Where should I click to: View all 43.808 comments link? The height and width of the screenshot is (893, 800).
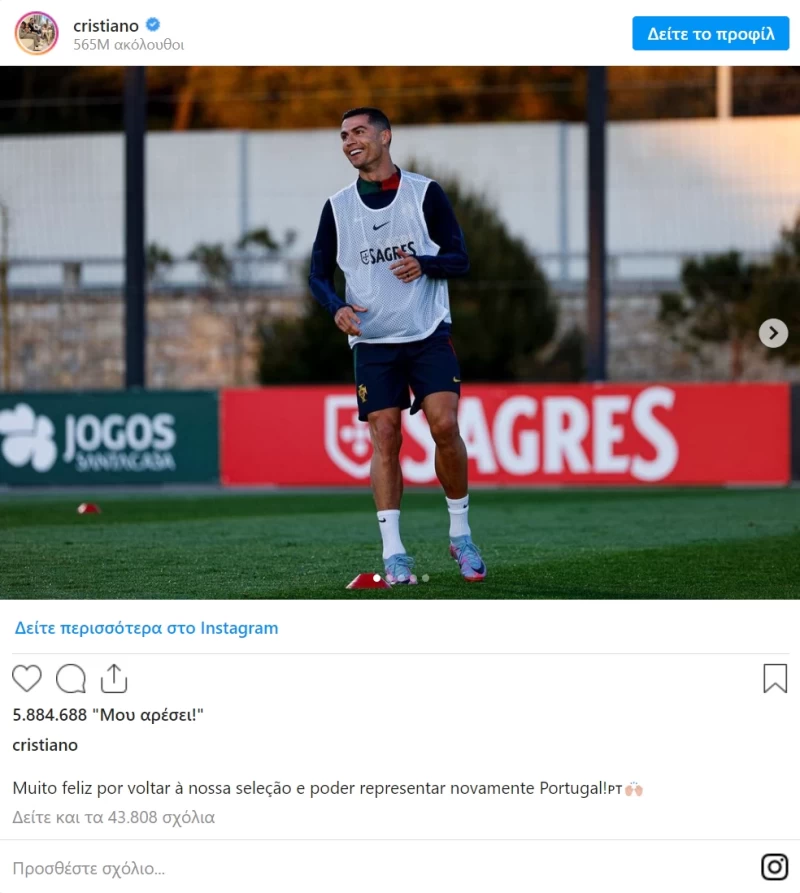114,817
